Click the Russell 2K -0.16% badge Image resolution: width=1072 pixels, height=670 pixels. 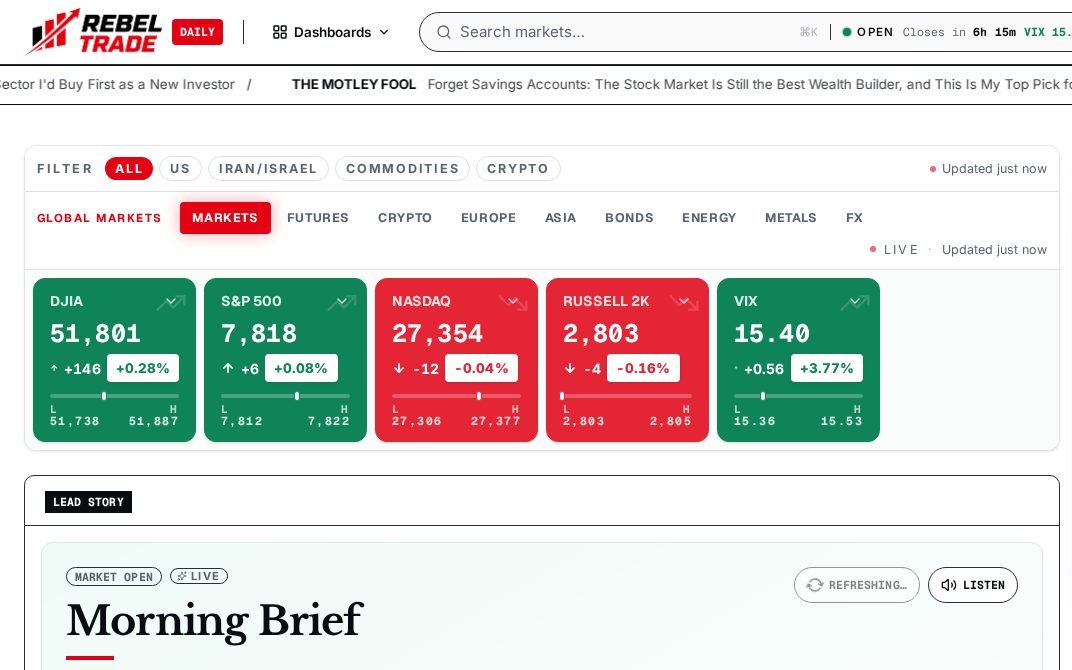coord(643,368)
